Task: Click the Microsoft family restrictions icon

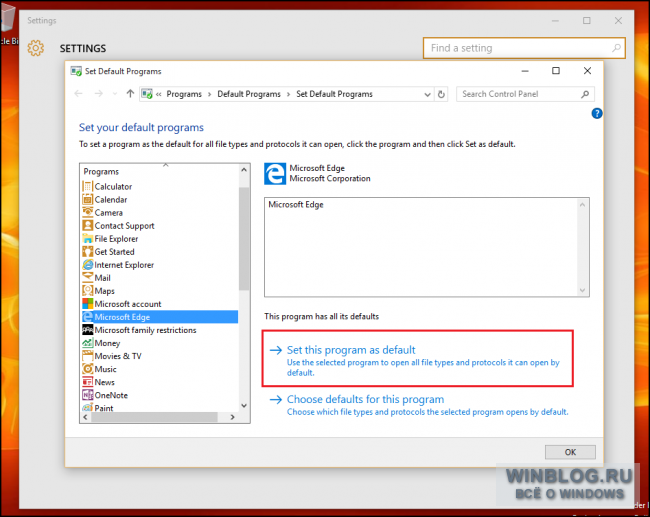Action: [87, 330]
